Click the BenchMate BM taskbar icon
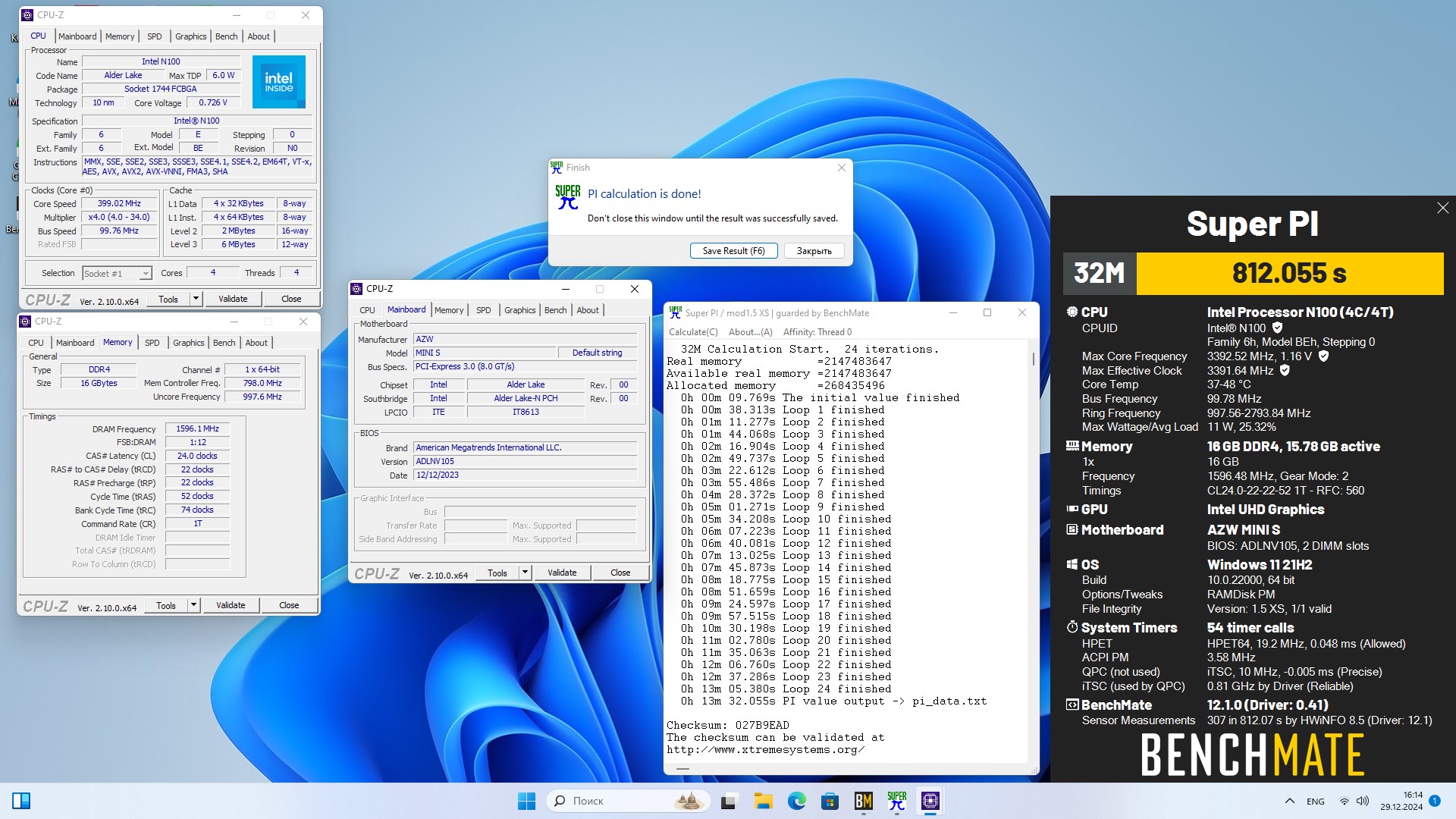This screenshot has width=1456, height=819. tap(863, 801)
